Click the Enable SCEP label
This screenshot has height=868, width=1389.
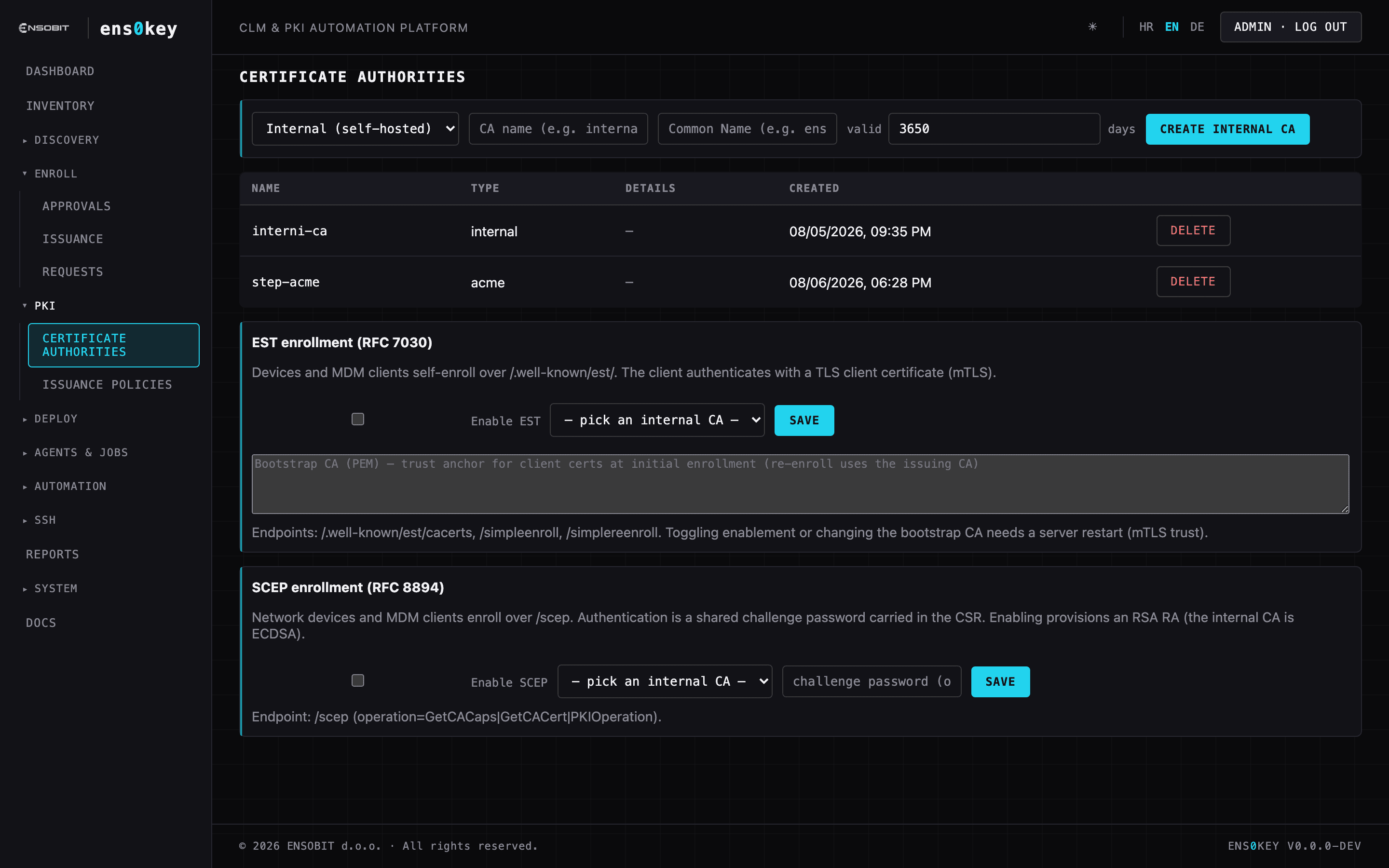(509, 682)
